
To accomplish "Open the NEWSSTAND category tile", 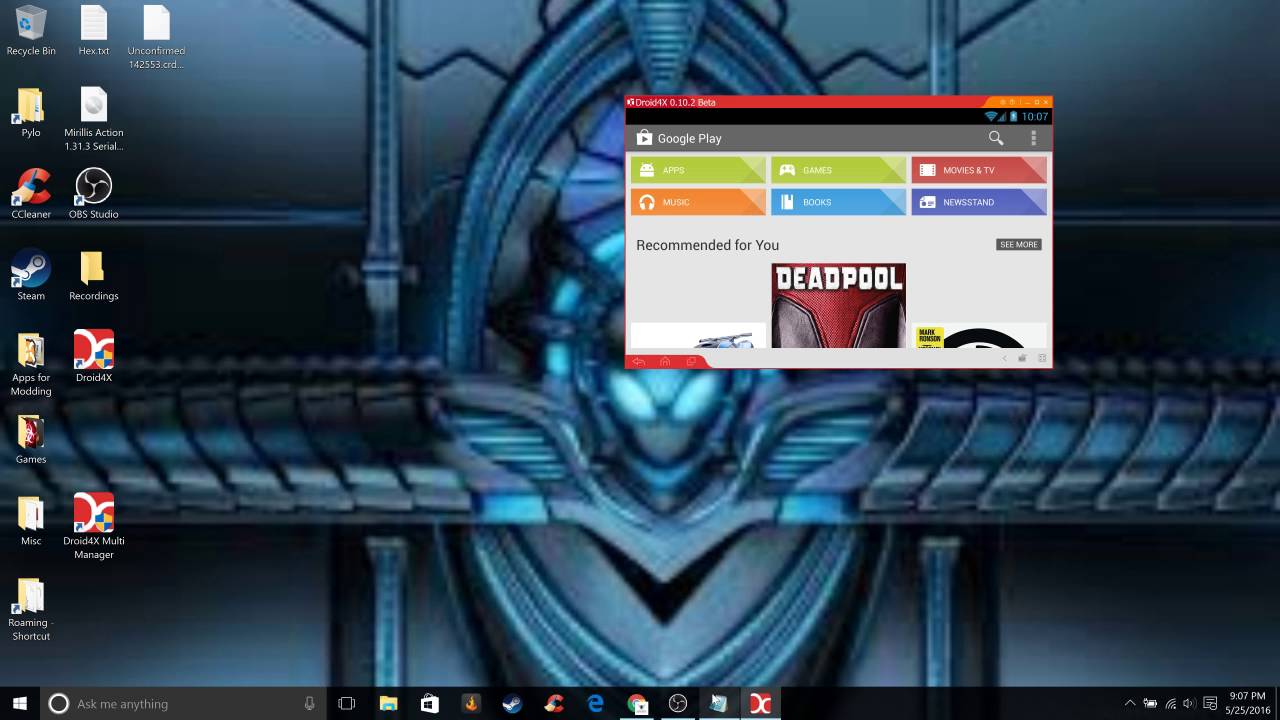I will click(x=979, y=202).
